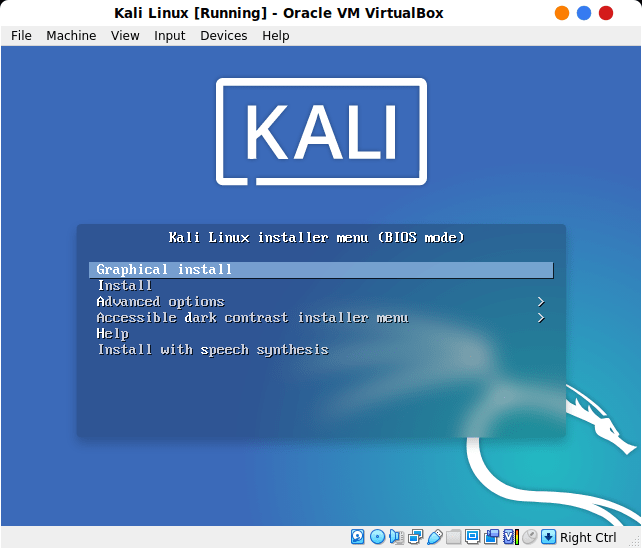Click the window resize grip corner
The width and height of the screenshot is (642, 549).
635,542
